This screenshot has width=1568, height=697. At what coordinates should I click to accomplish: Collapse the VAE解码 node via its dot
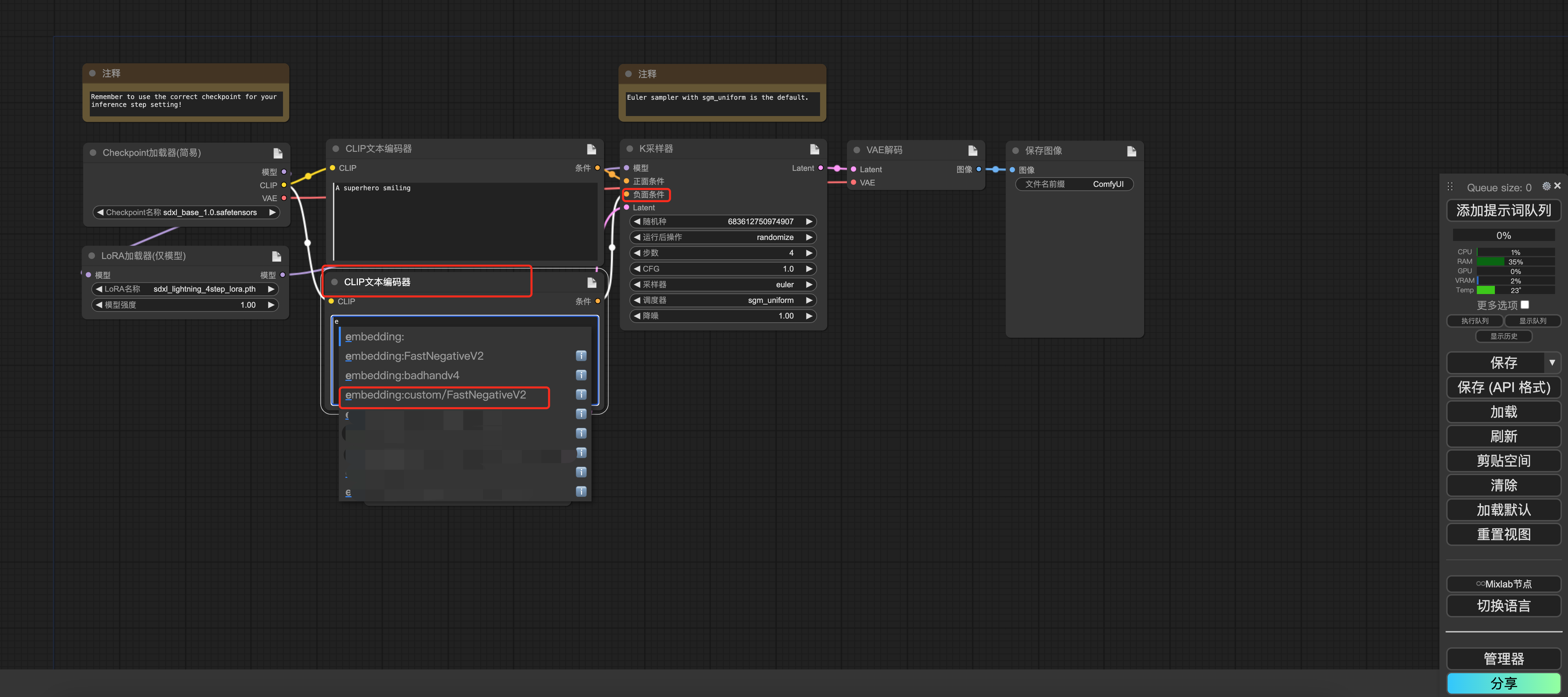click(857, 150)
